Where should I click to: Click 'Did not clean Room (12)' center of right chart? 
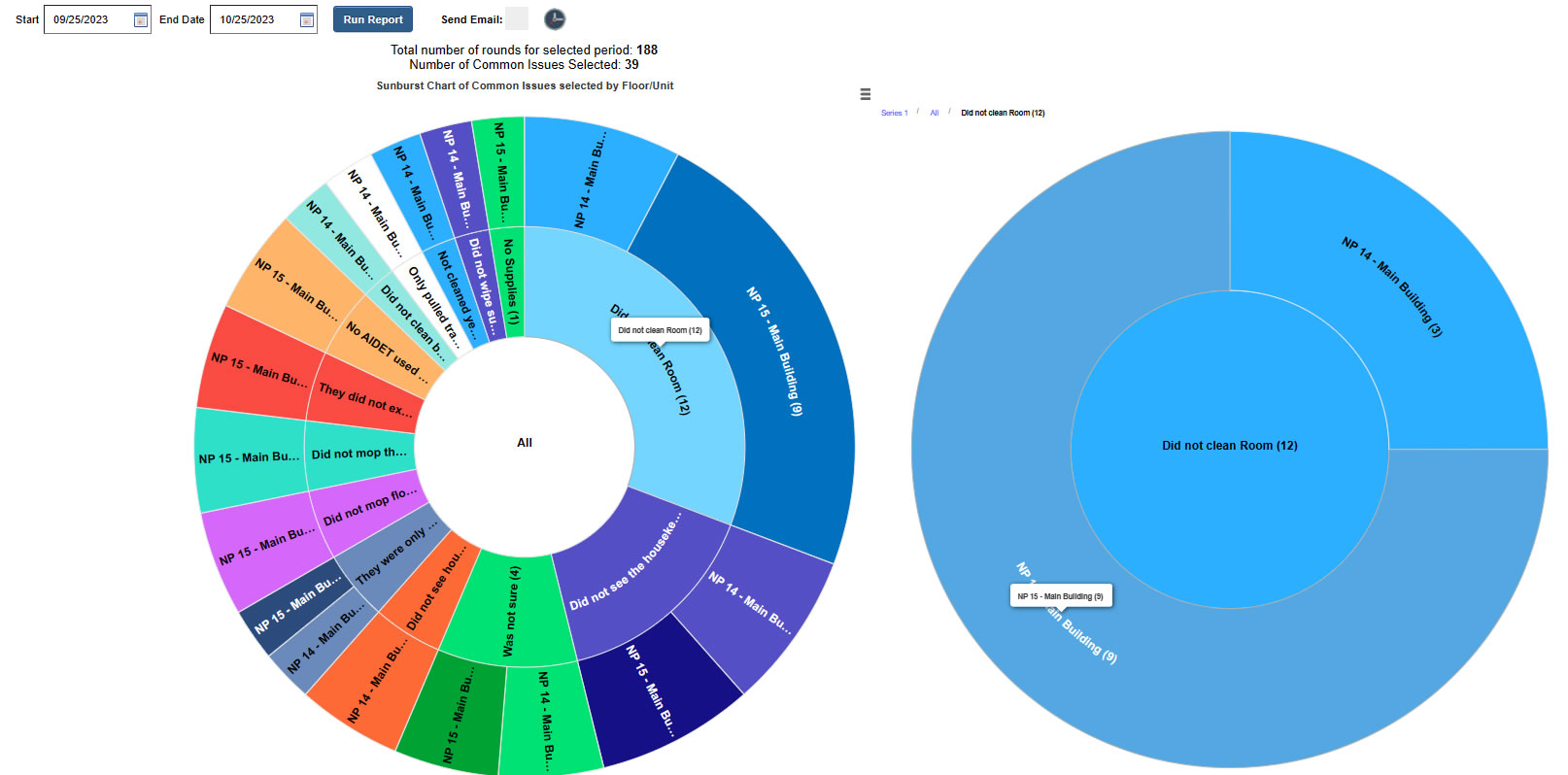click(x=1229, y=446)
